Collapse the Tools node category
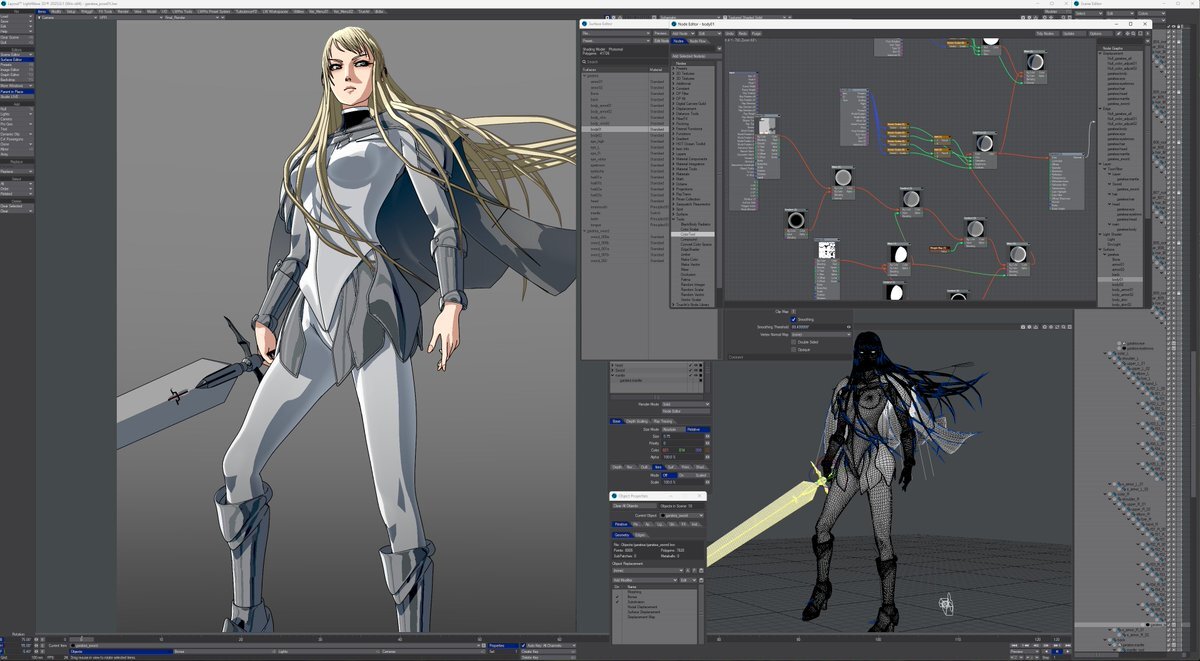This screenshot has width=1200, height=661. coord(673,219)
